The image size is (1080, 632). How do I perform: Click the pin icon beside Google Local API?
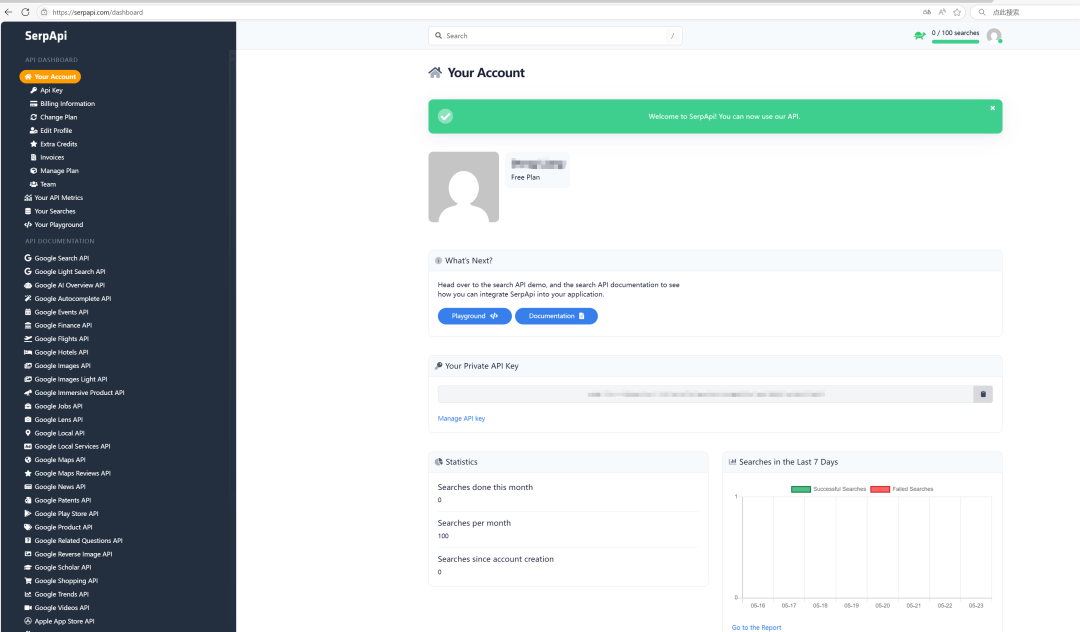coord(28,433)
